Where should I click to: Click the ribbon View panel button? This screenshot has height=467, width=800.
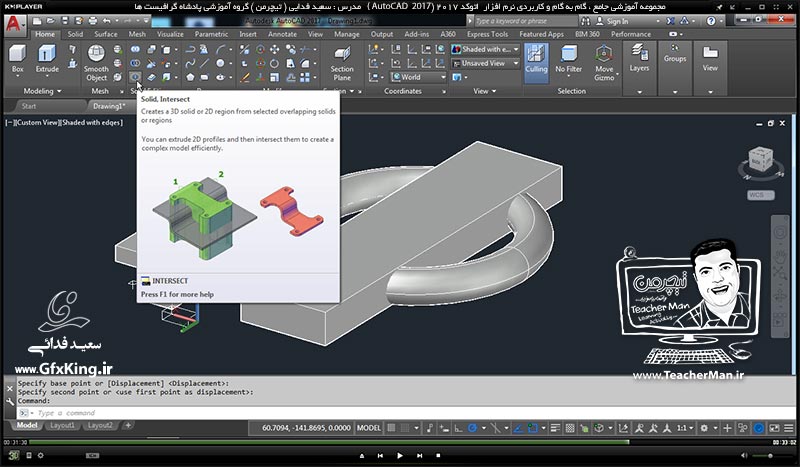coord(710,58)
